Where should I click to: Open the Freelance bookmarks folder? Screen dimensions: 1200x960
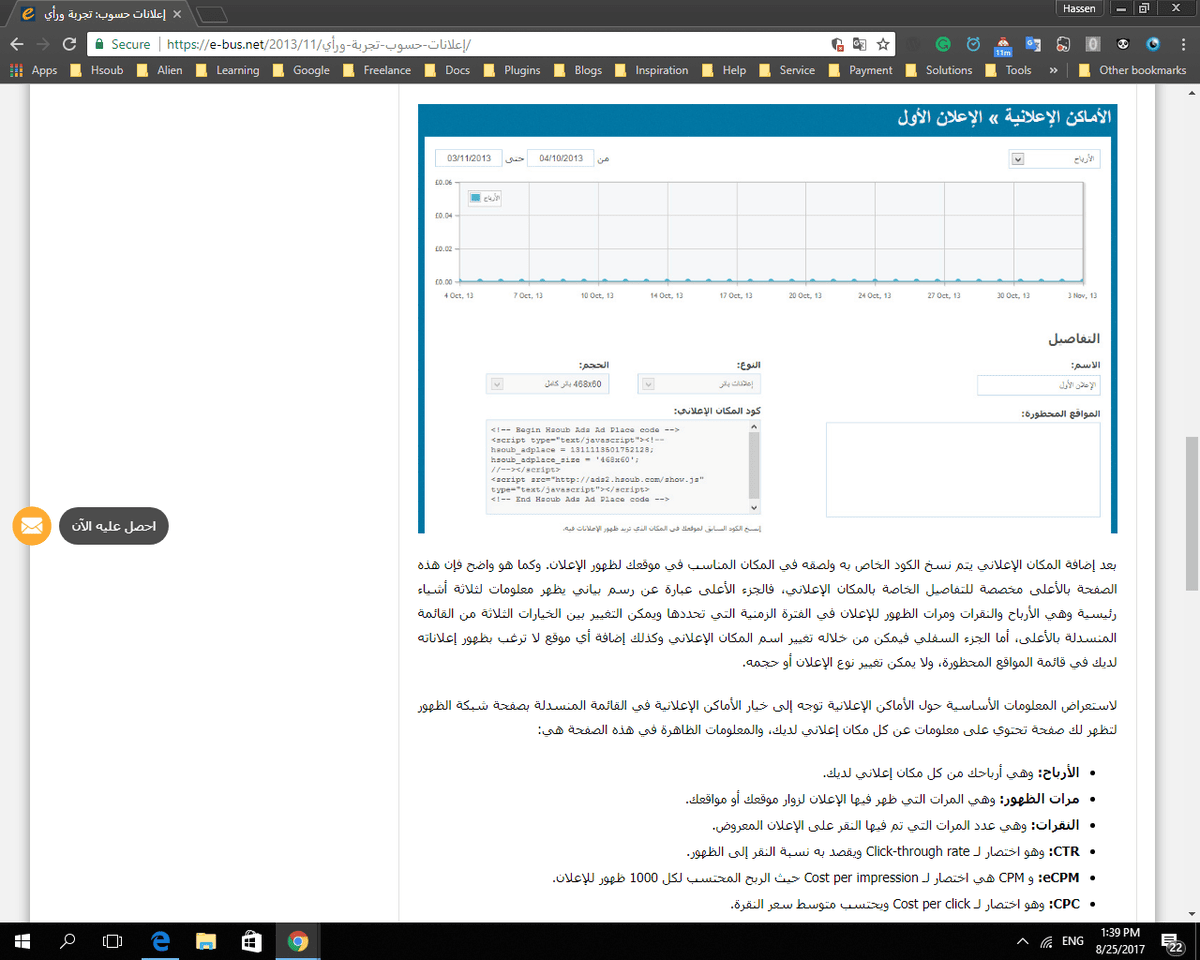tap(377, 70)
